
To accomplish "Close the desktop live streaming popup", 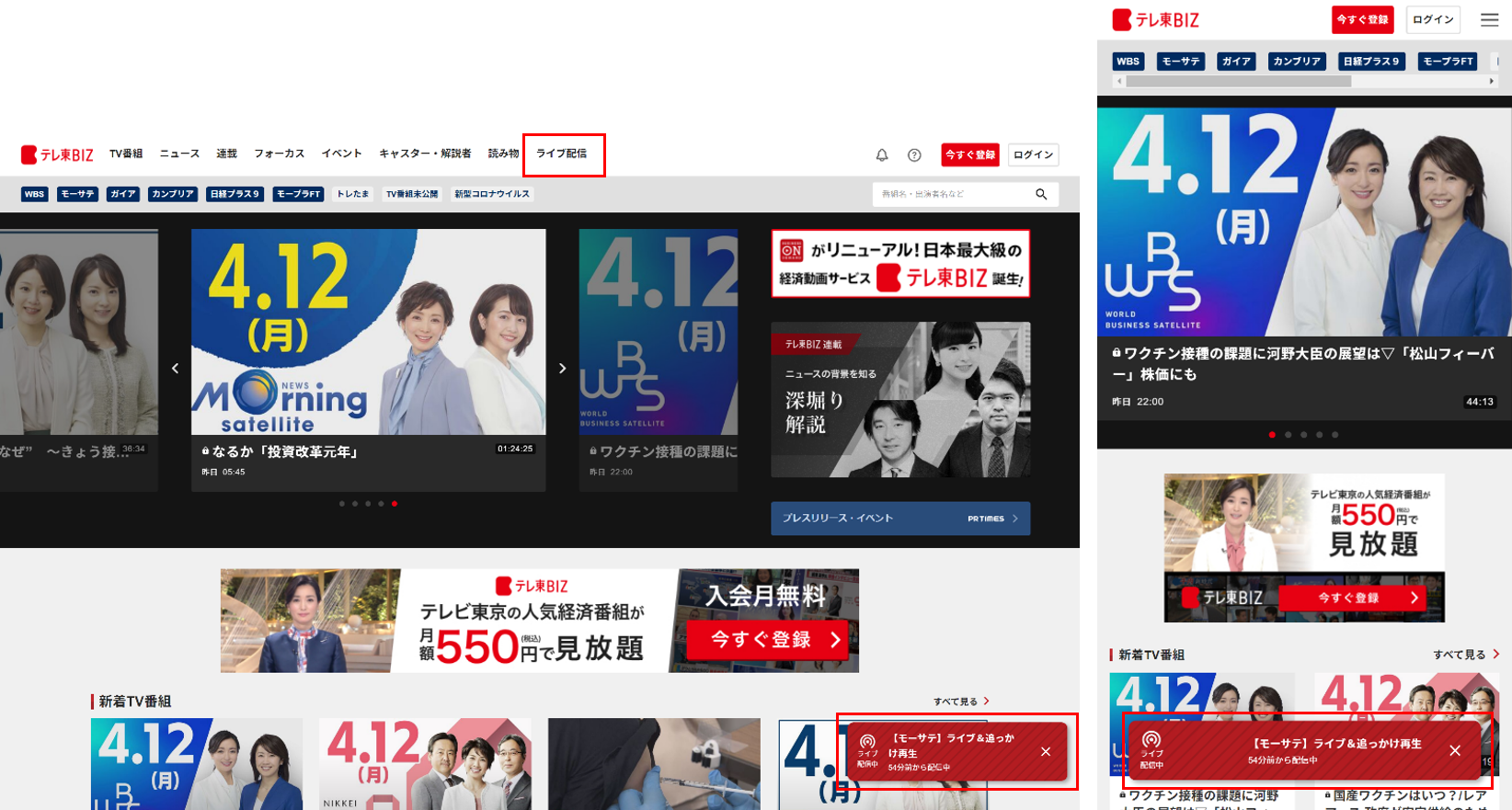I will (1046, 752).
